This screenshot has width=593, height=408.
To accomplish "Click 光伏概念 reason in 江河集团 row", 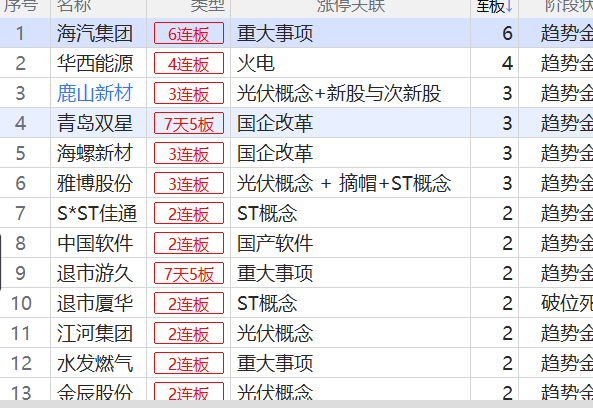I will tap(275, 334).
